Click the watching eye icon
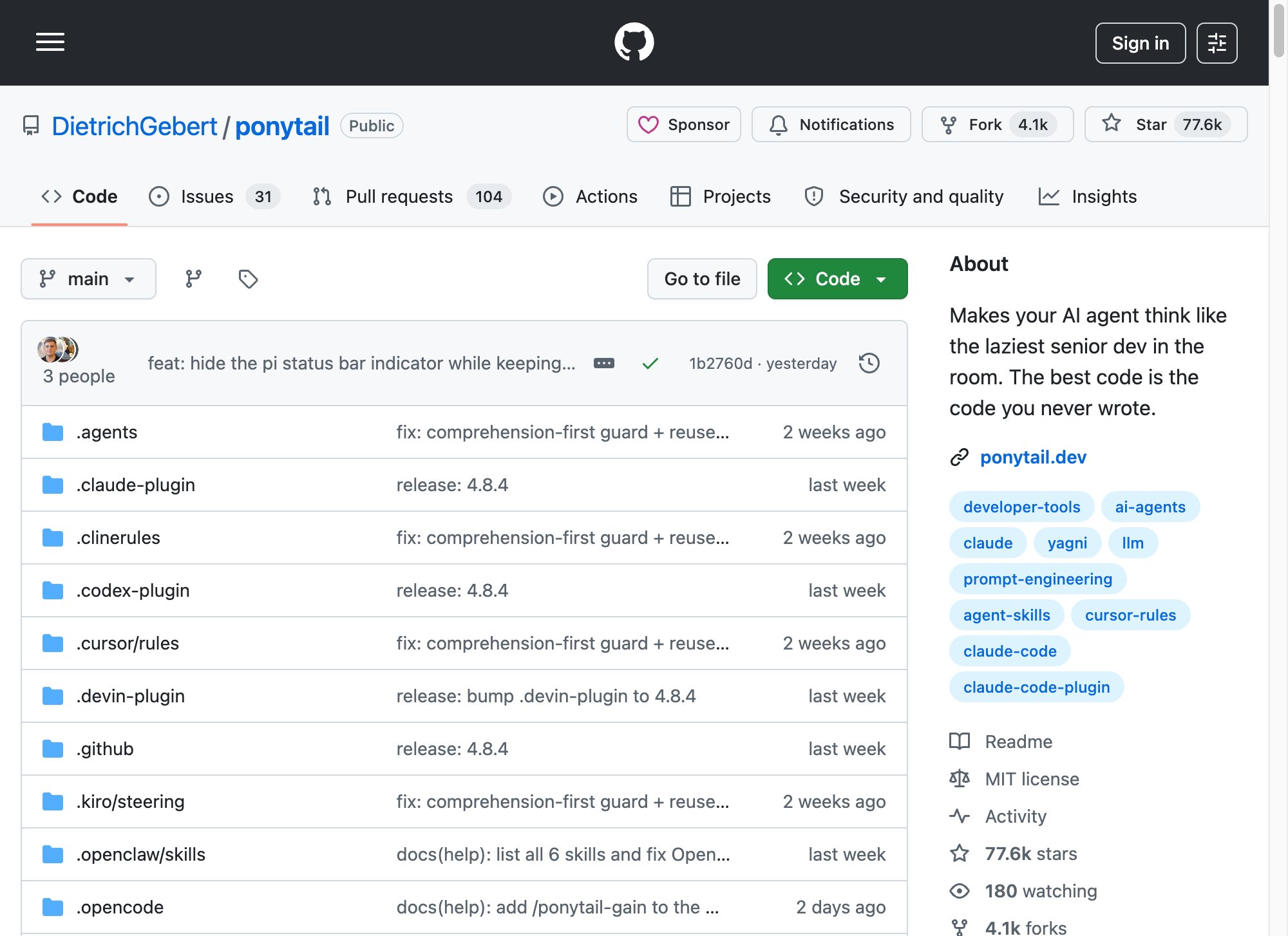Screen dimensions: 1288x936 [x=960, y=891]
